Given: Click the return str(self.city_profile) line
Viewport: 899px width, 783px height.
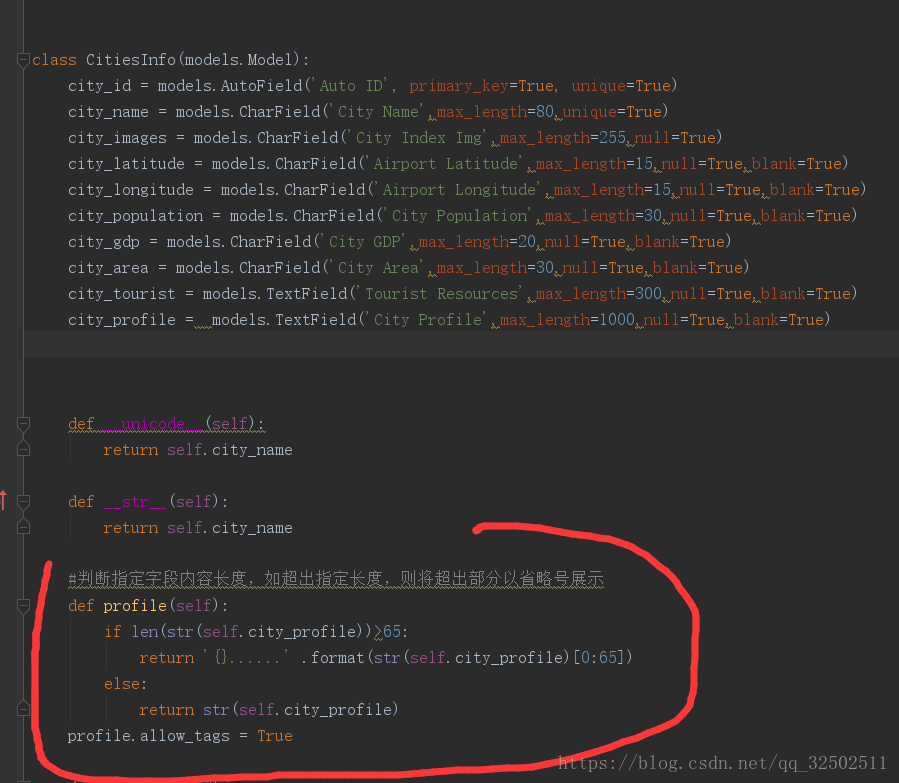Looking at the screenshot, I should coord(269,710).
